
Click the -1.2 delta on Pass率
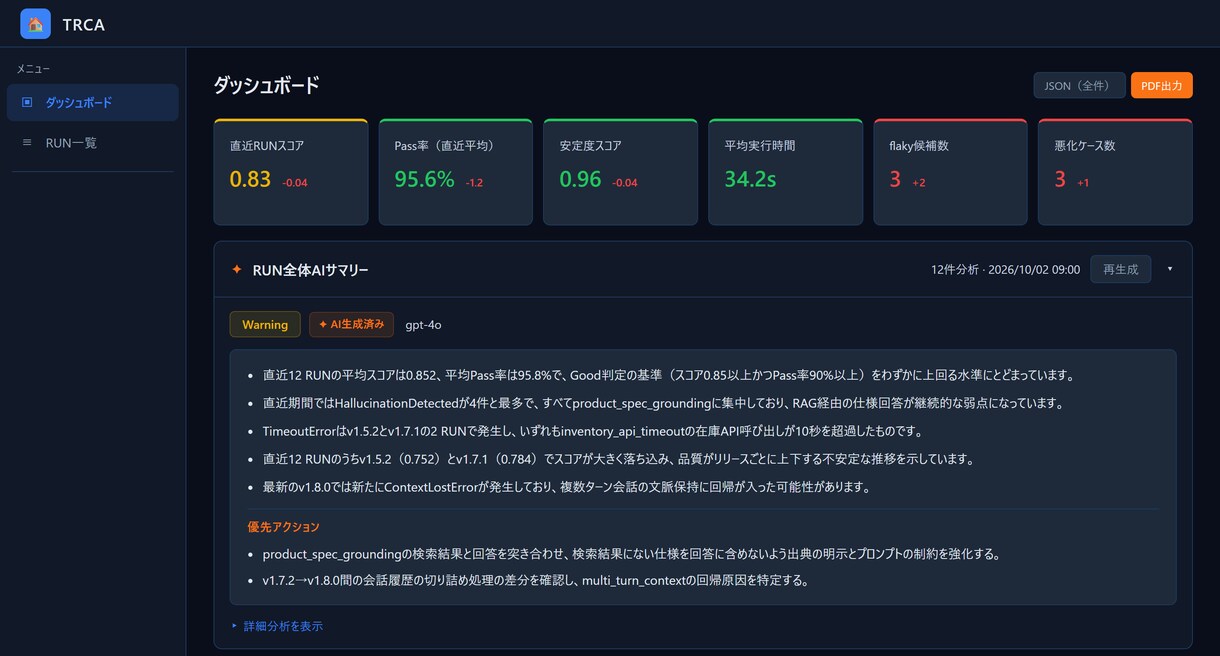(x=475, y=183)
